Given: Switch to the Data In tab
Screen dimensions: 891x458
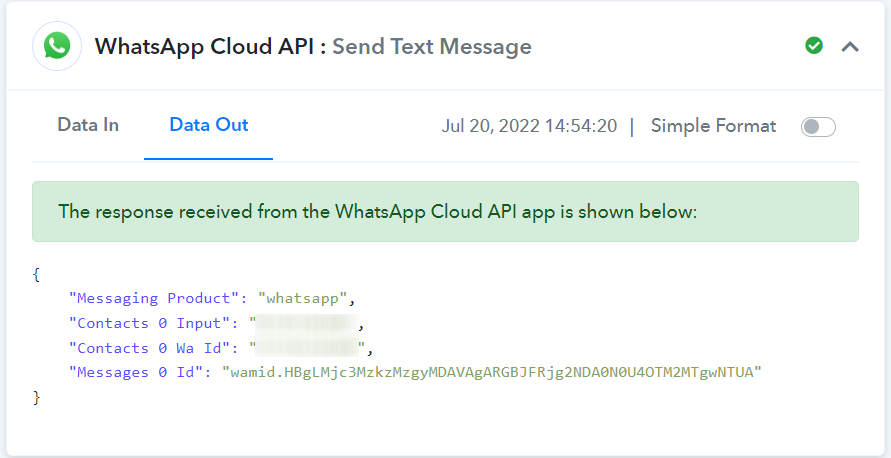Looking at the screenshot, I should (88, 125).
